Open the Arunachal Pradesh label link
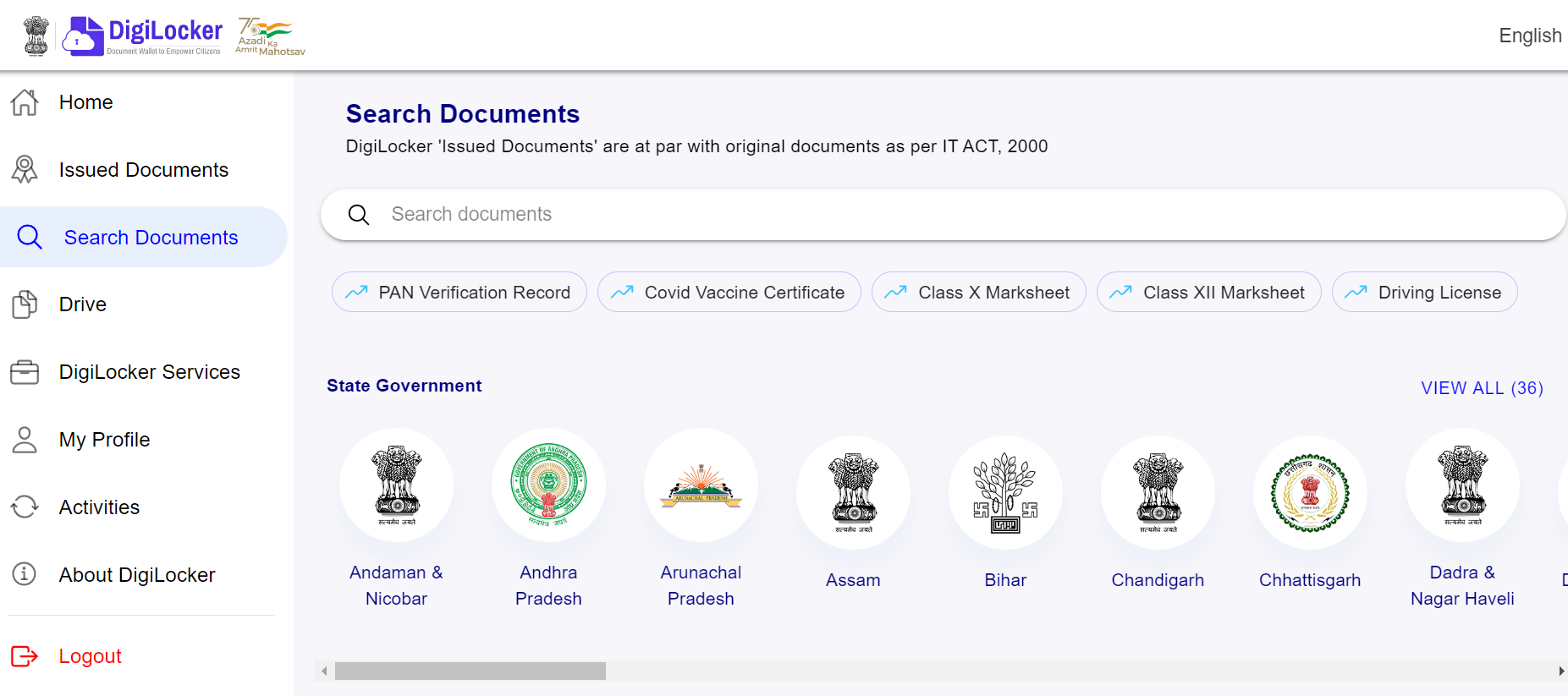The width and height of the screenshot is (1568, 696). (x=701, y=585)
